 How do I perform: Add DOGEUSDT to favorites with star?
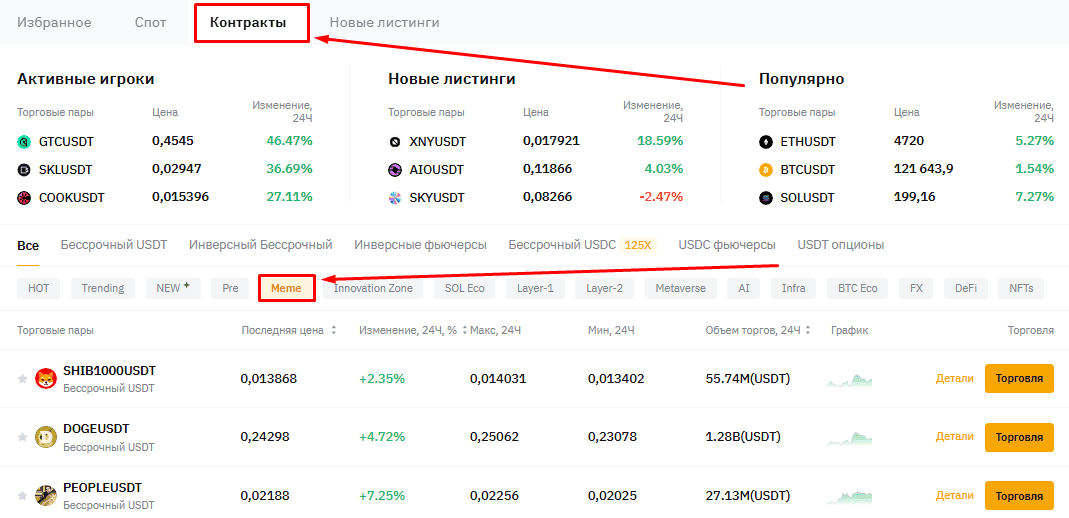click(x=22, y=436)
